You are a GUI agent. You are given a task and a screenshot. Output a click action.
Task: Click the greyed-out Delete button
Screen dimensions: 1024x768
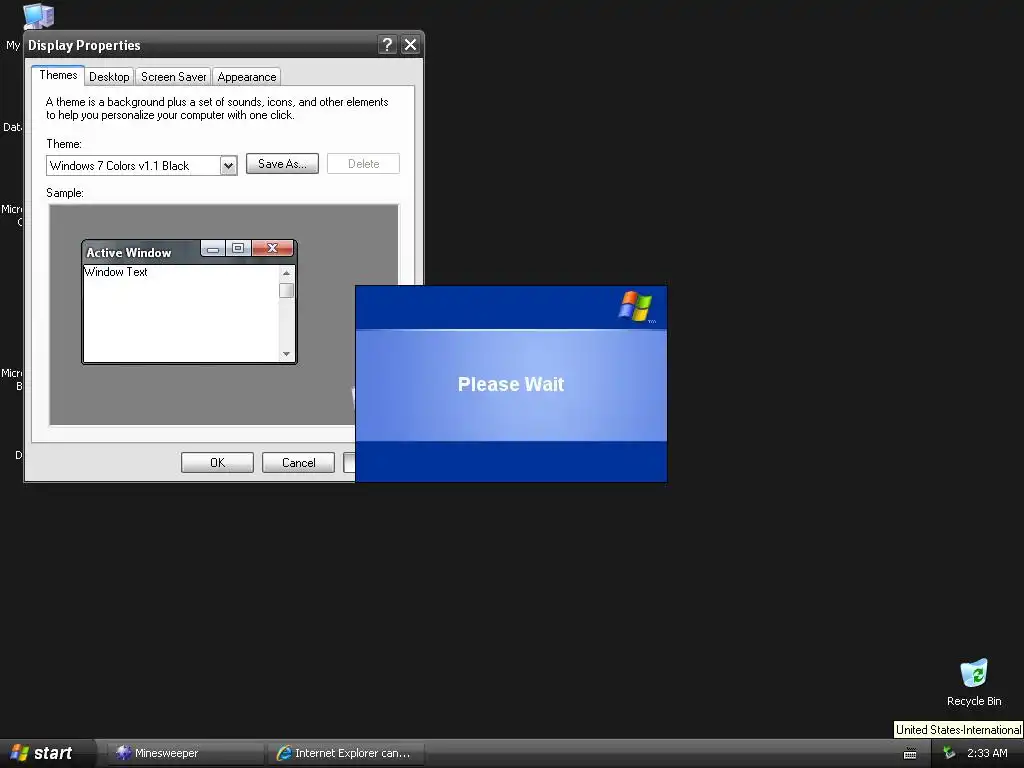pos(363,164)
